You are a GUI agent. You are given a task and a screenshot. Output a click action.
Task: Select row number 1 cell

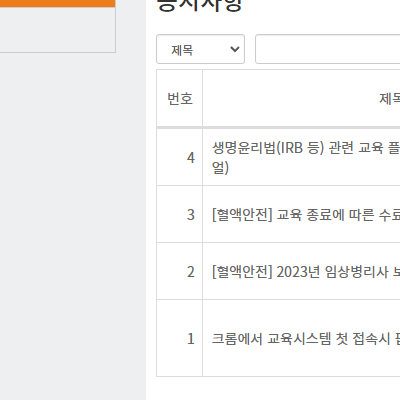tap(180, 339)
